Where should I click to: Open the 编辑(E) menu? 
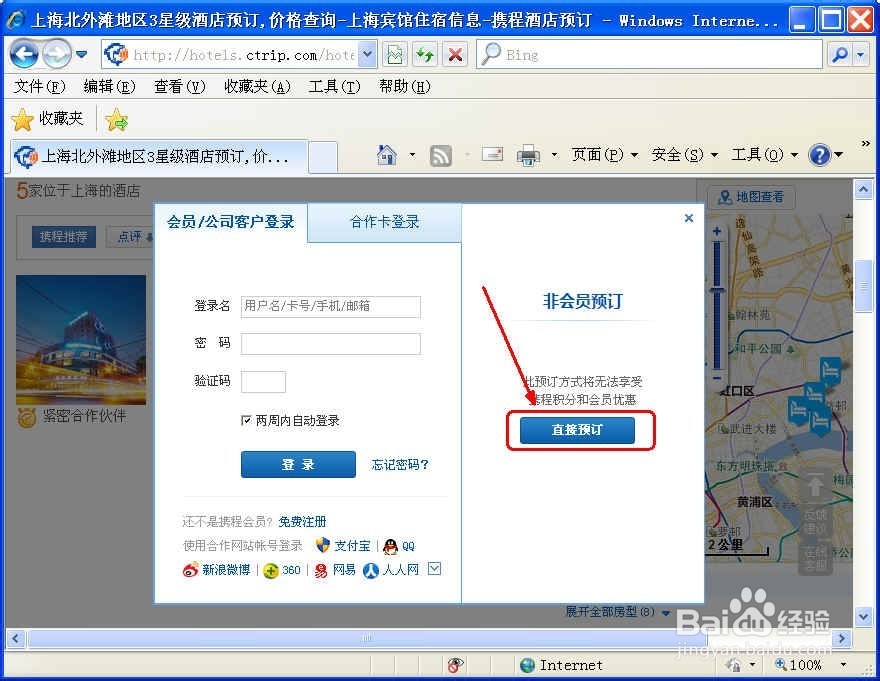tap(109, 86)
